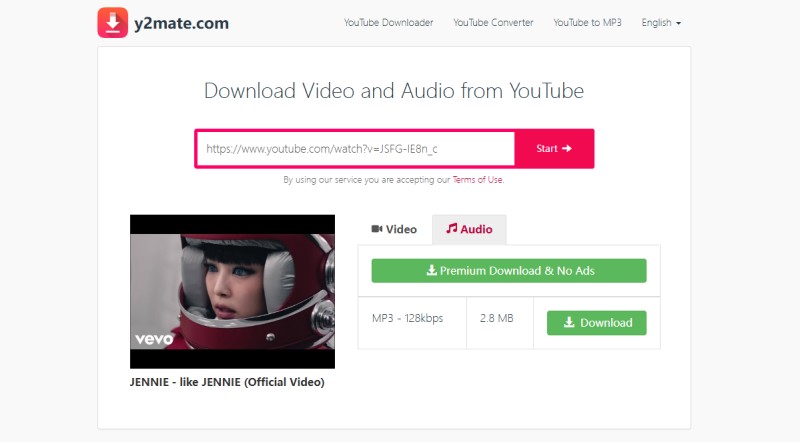This screenshot has width=800, height=442.
Task: Click the arrow icon in the Start button
Action: [x=567, y=148]
